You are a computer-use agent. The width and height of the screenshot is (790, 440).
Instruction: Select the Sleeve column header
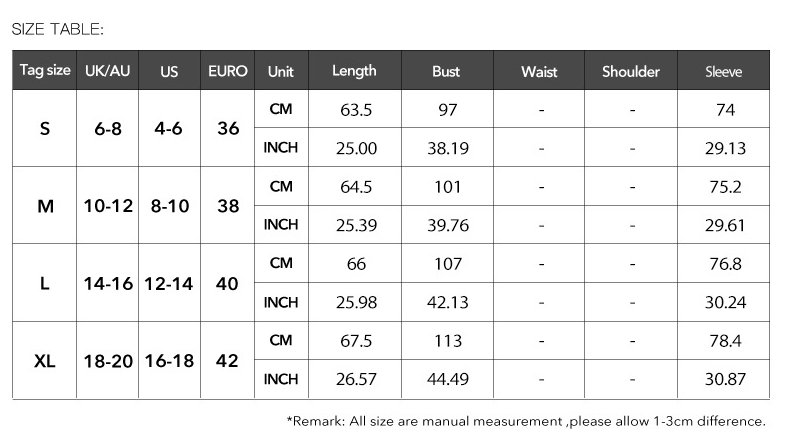point(723,70)
